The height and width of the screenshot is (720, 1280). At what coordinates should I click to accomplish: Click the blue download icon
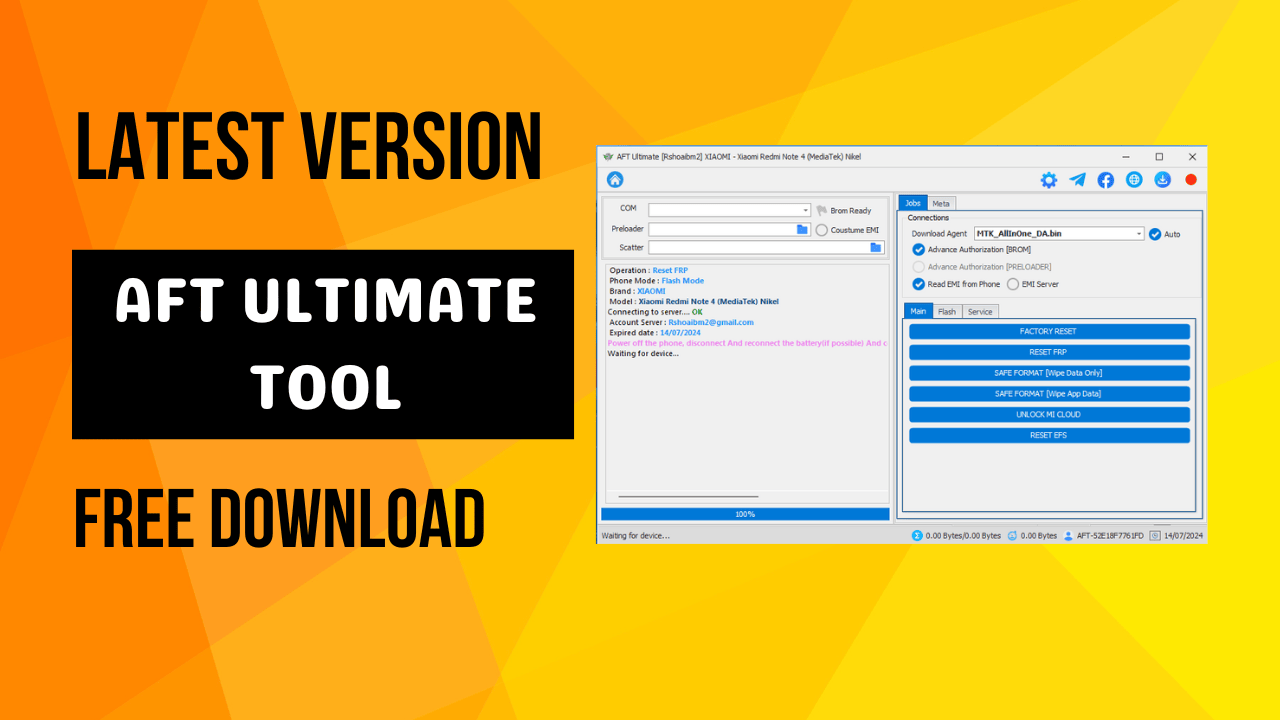[1161, 180]
